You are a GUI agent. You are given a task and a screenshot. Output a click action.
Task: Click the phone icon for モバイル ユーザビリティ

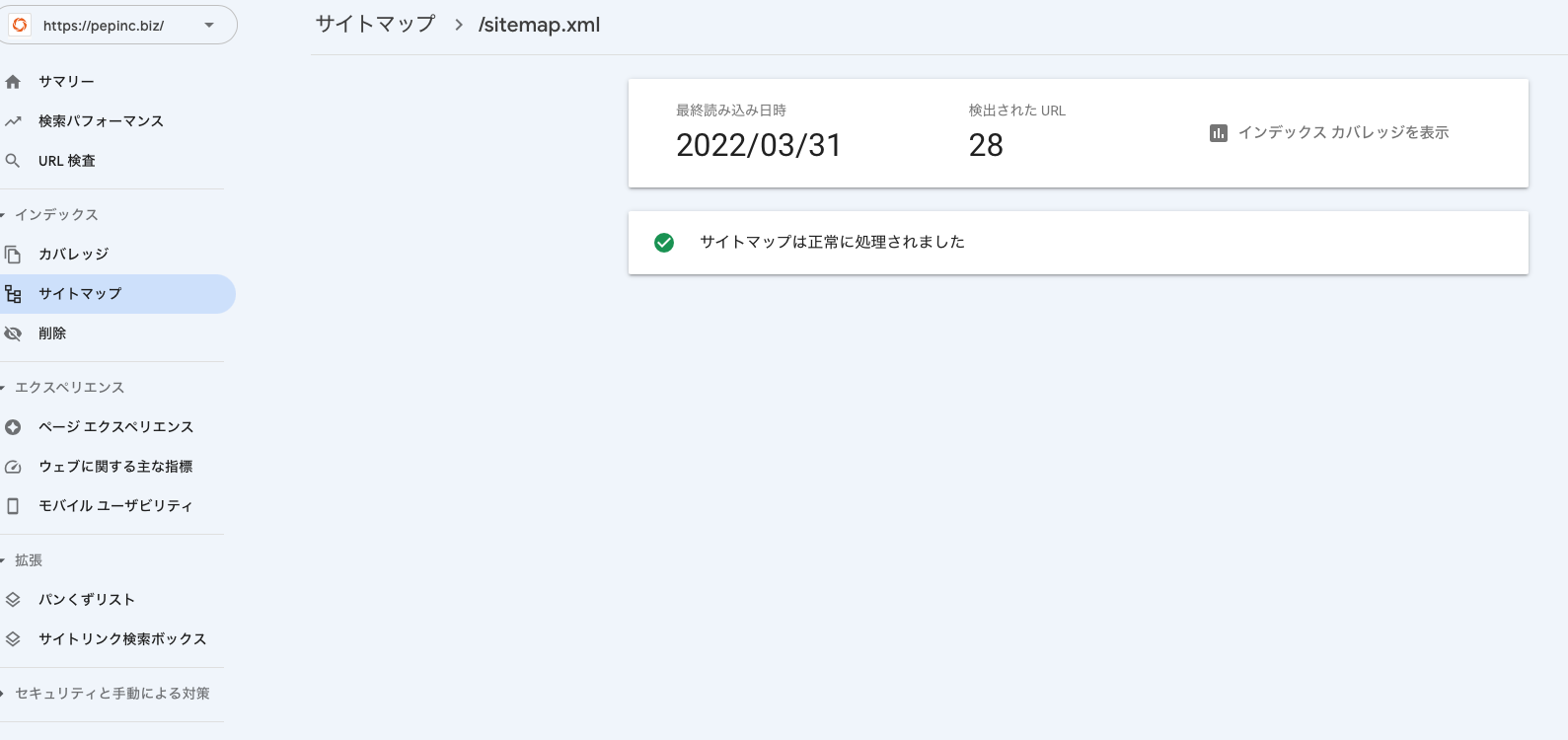tap(13, 506)
